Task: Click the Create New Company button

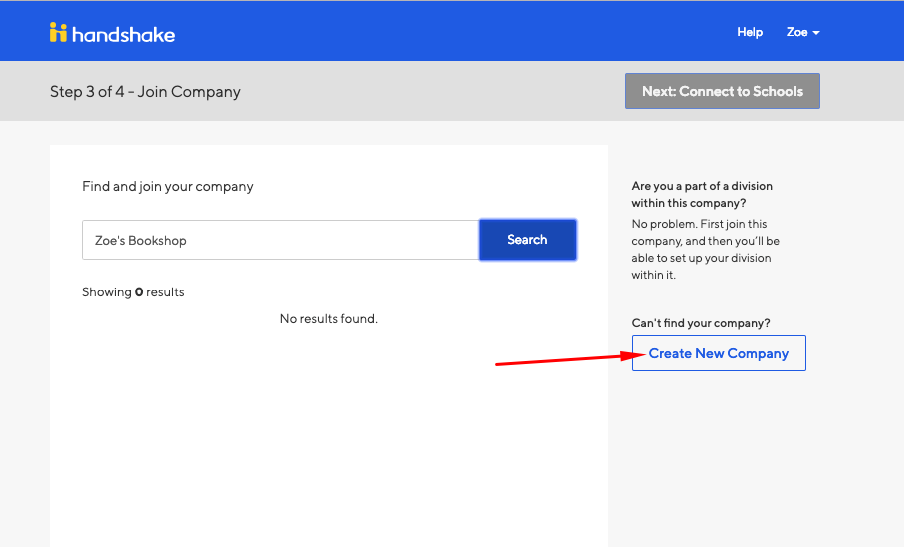Action: click(718, 353)
